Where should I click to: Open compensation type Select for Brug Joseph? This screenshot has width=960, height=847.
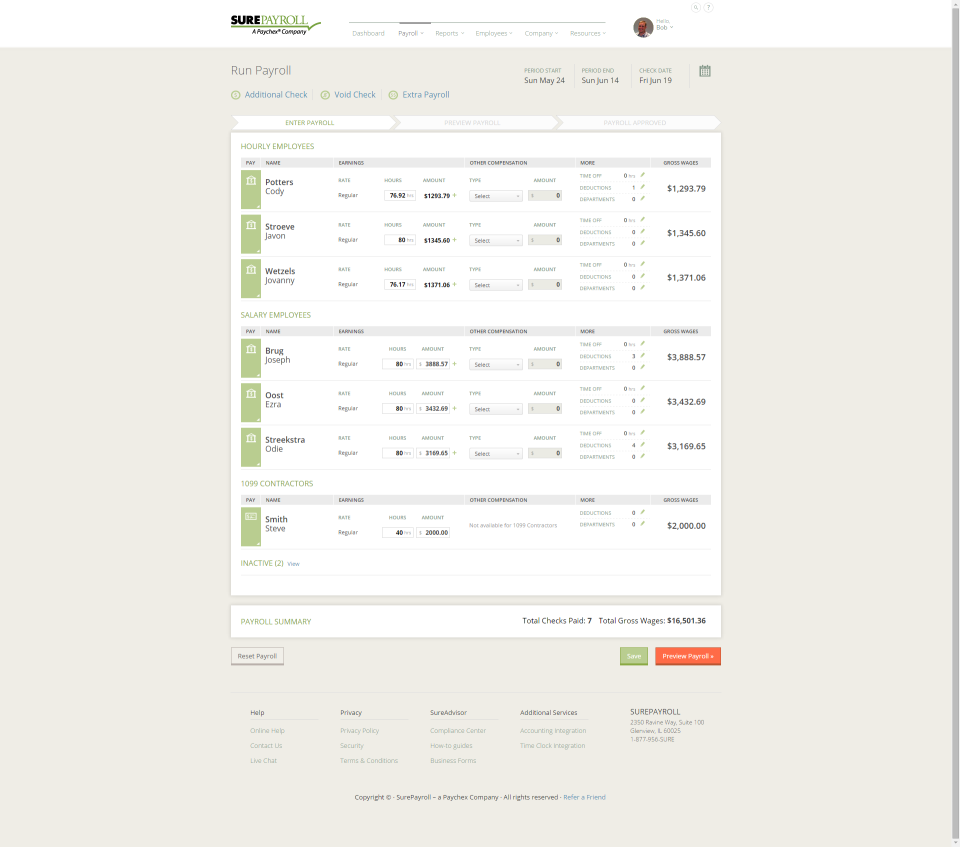(496, 364)
